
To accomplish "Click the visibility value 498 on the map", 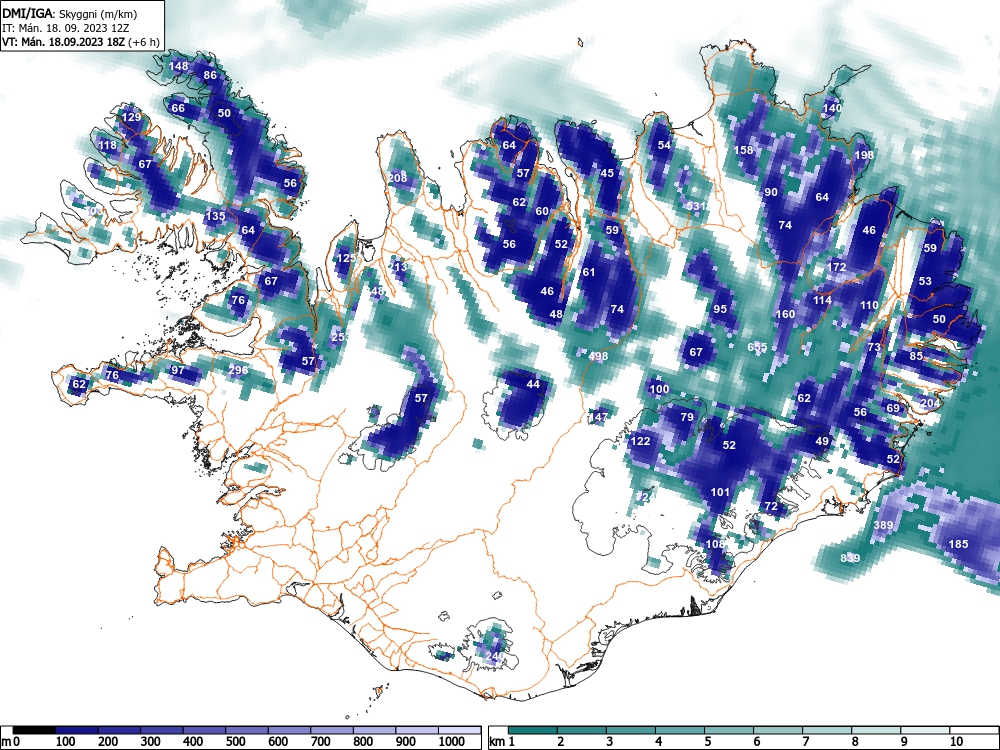I will pos(598,357).
